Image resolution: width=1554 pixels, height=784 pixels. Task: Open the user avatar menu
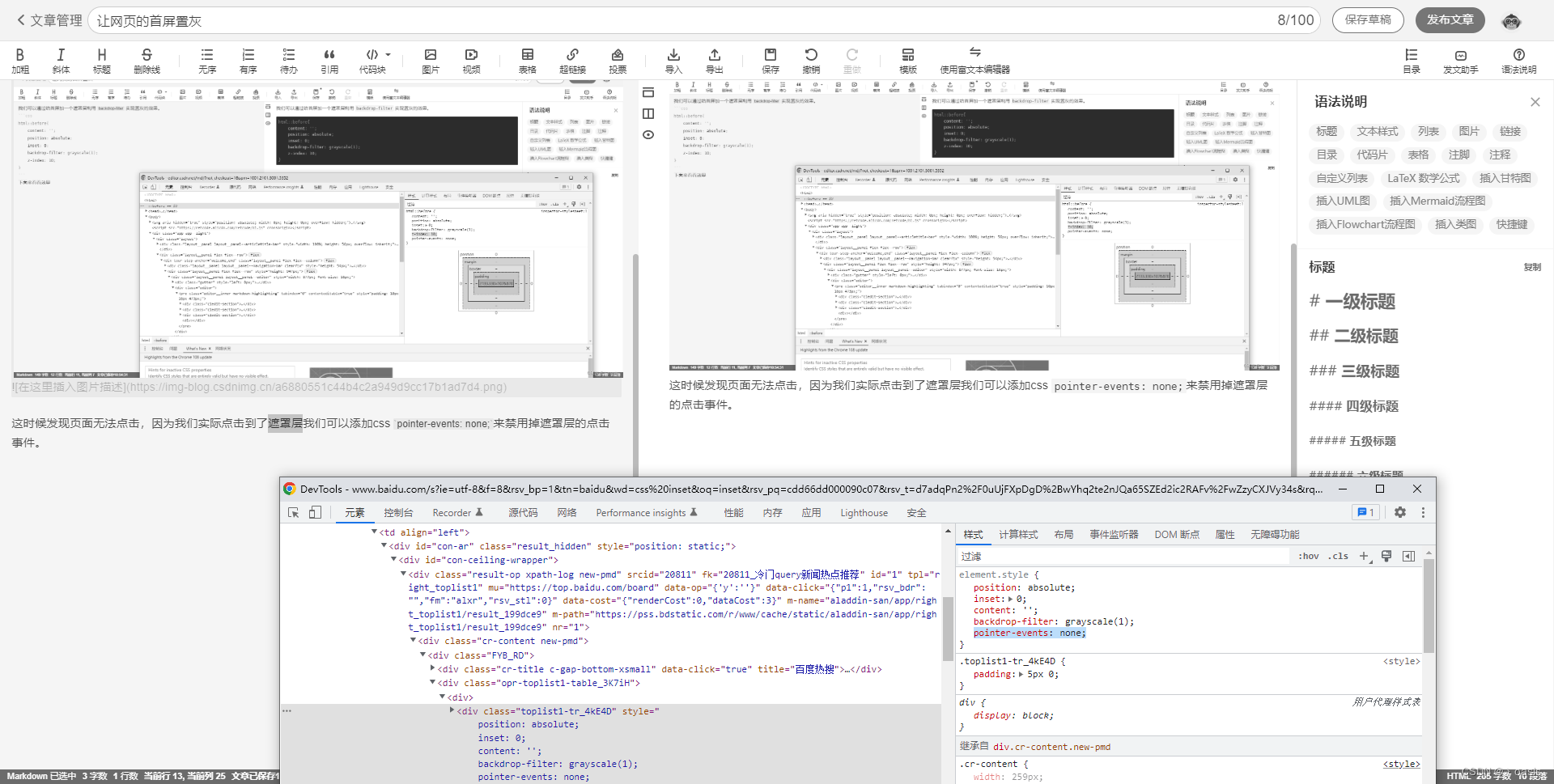[1511, 21]
